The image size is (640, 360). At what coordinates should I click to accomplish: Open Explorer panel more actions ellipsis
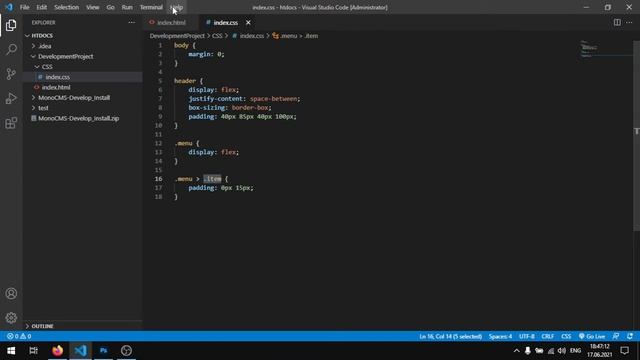(131, 22)
